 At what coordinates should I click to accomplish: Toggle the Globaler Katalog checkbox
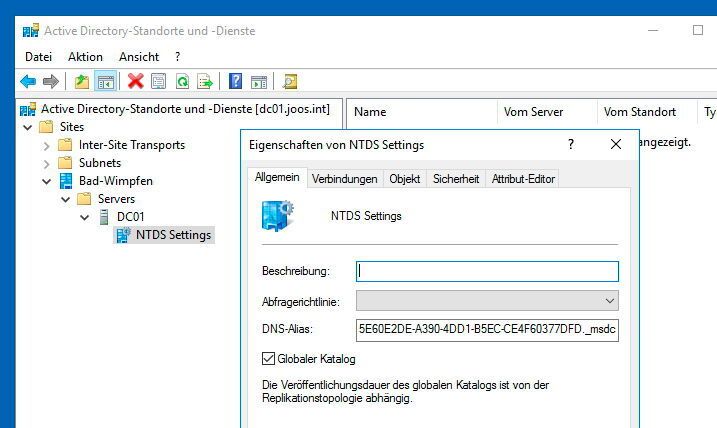point(268,359)
